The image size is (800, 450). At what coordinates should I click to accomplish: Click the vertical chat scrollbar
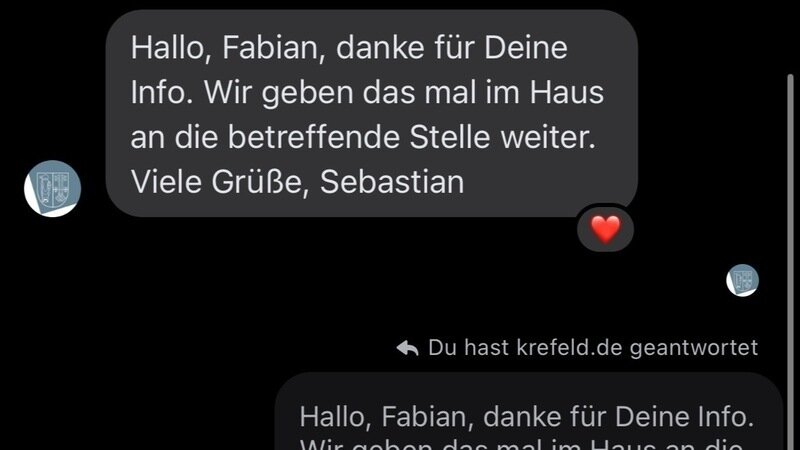click(790, 262)
